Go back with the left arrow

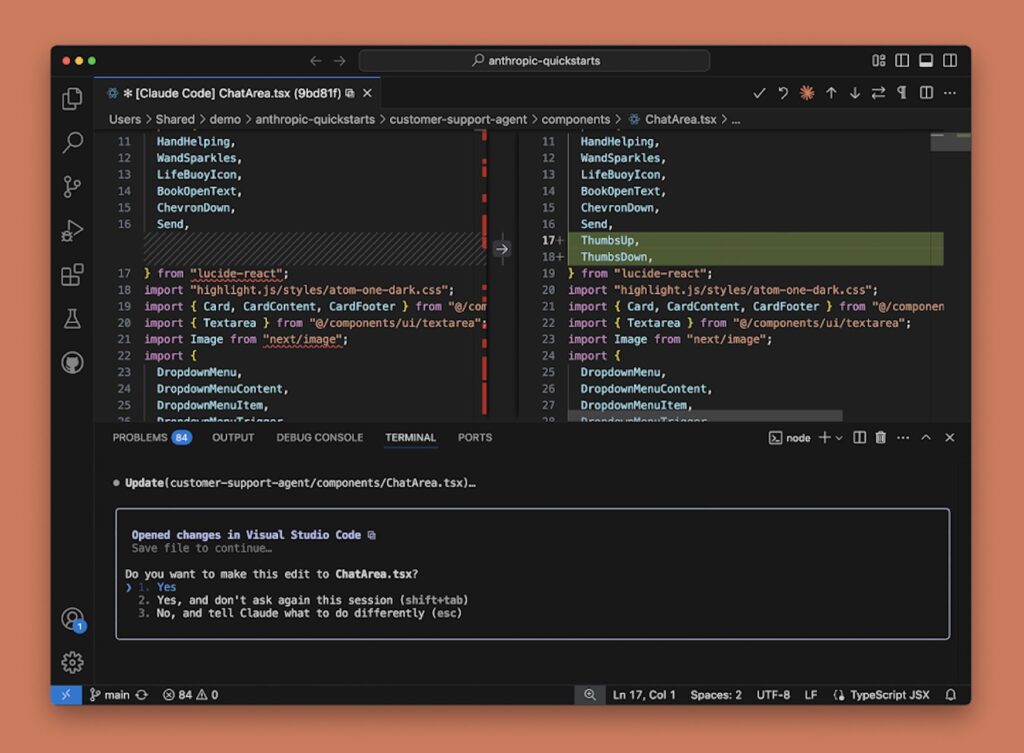click(x=316, y=61)
